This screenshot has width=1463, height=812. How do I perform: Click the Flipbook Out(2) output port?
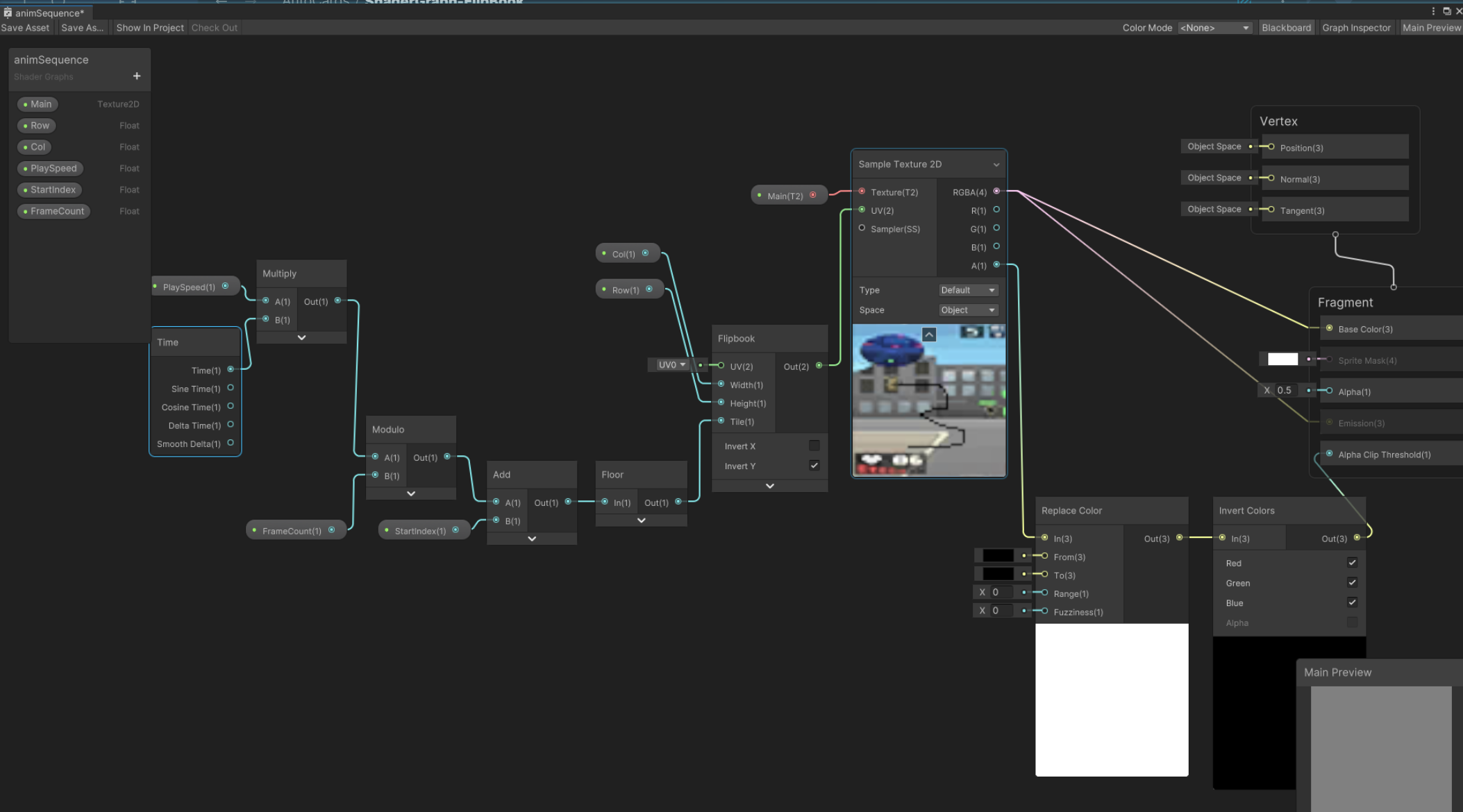pos(819,366)
